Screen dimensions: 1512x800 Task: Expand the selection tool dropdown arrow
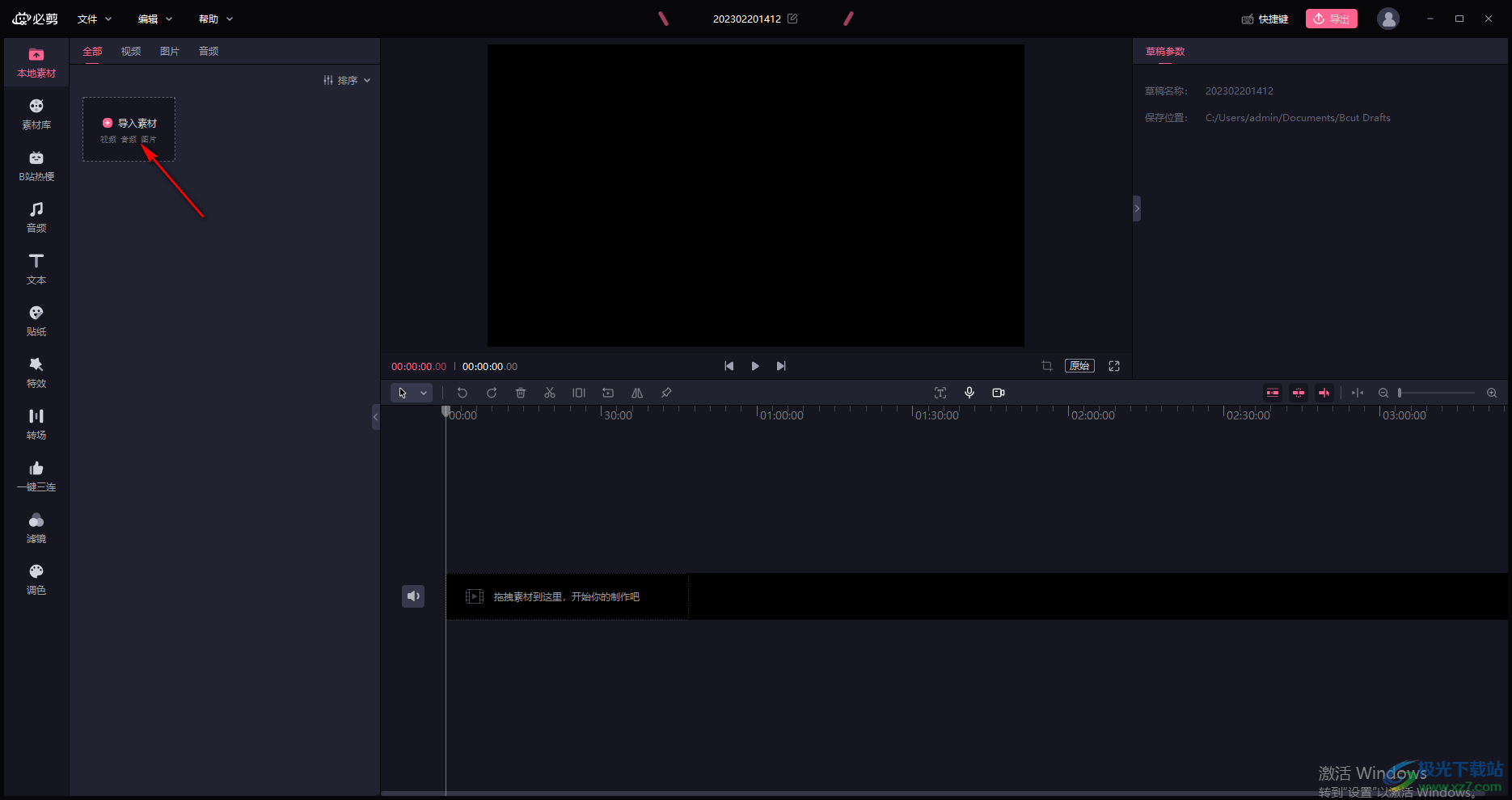(x=424, y=393)
